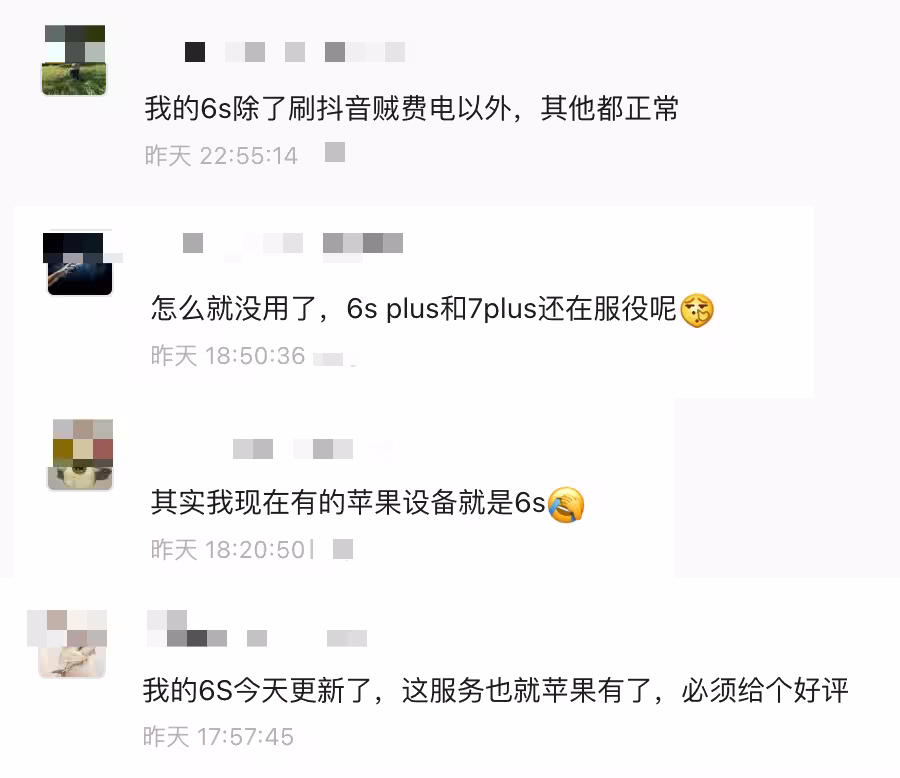Click timestamp 昨天 18:50:36

click(x=227, y=356)
